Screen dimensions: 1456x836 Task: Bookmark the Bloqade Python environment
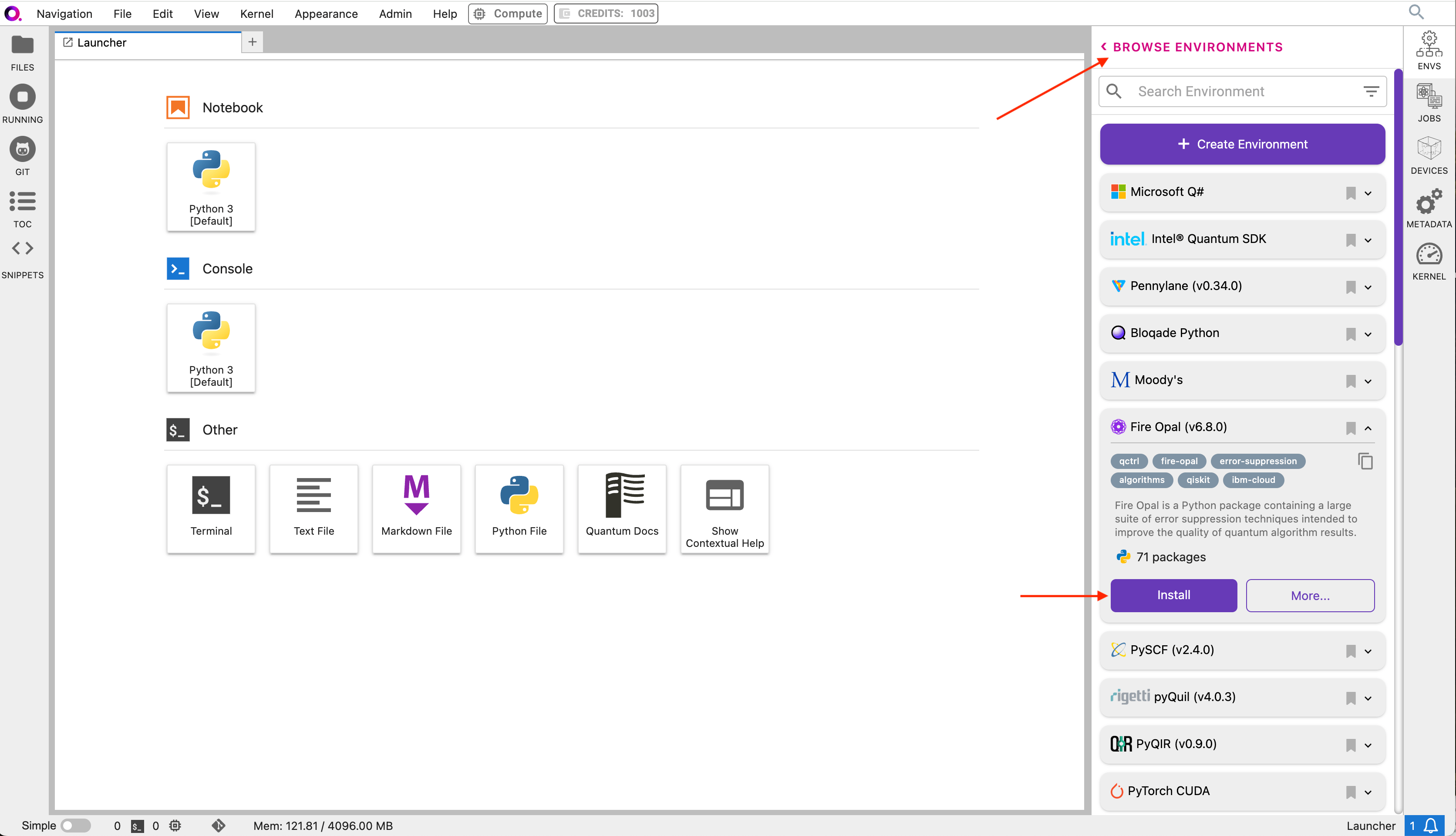point(1350,334)
